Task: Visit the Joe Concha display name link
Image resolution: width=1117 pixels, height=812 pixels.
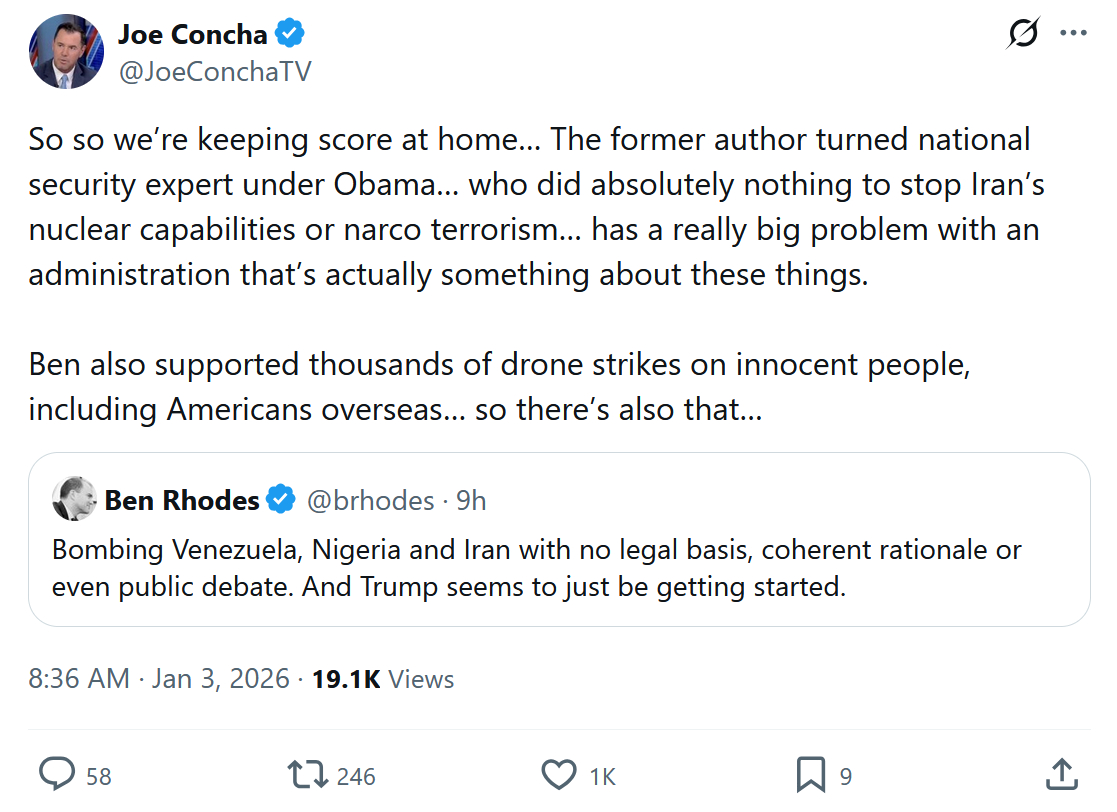Action: [192, 34]
